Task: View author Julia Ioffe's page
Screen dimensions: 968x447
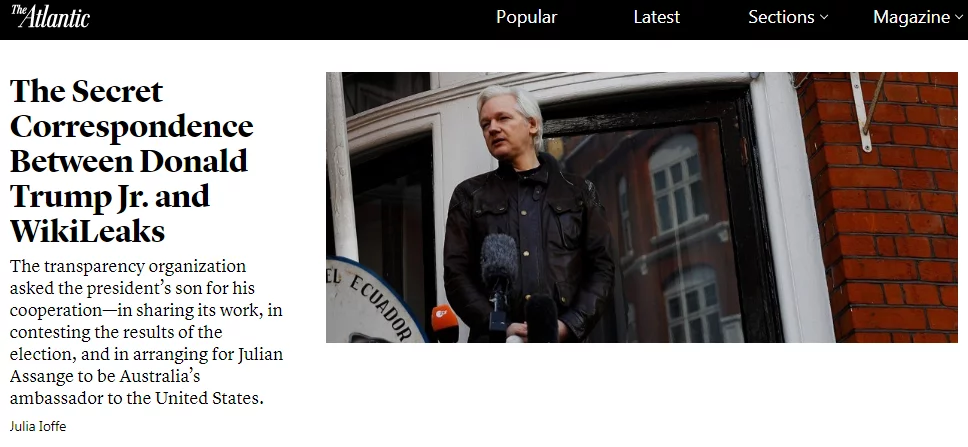Action: click(38, 427)
